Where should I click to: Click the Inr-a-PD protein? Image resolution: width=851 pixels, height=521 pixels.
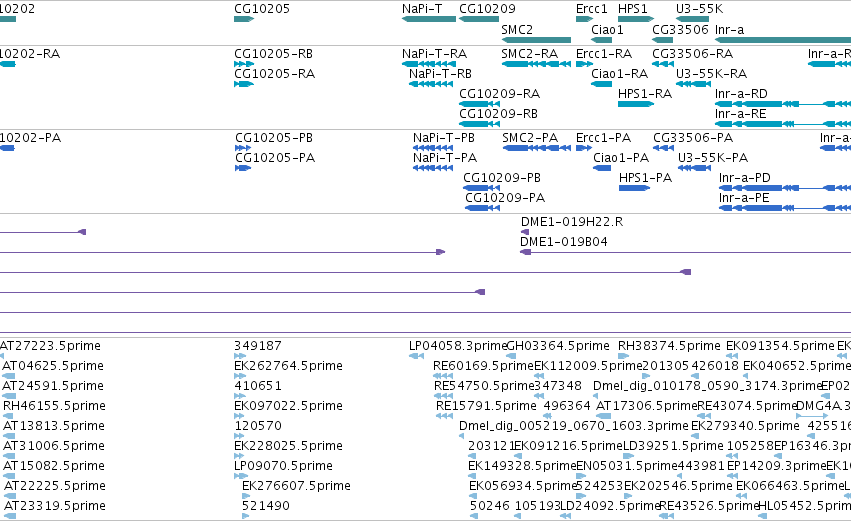click(785, 188)
